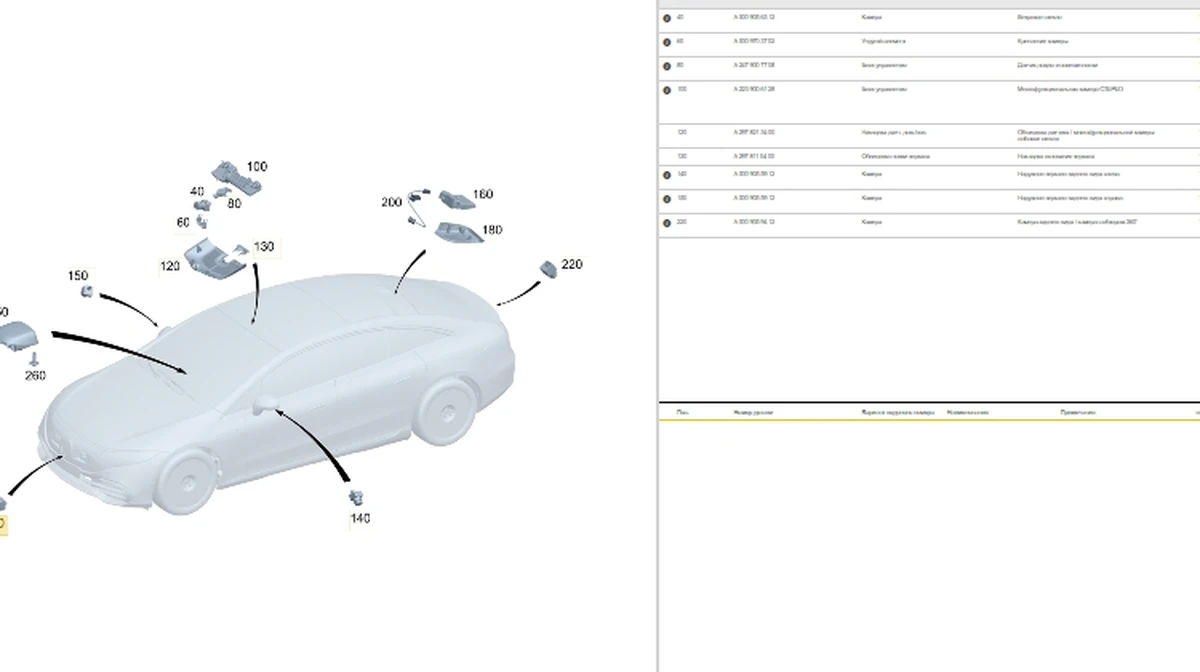Open the info icon beside position 220
1200x672 pixels.
(x=667, y=222)
